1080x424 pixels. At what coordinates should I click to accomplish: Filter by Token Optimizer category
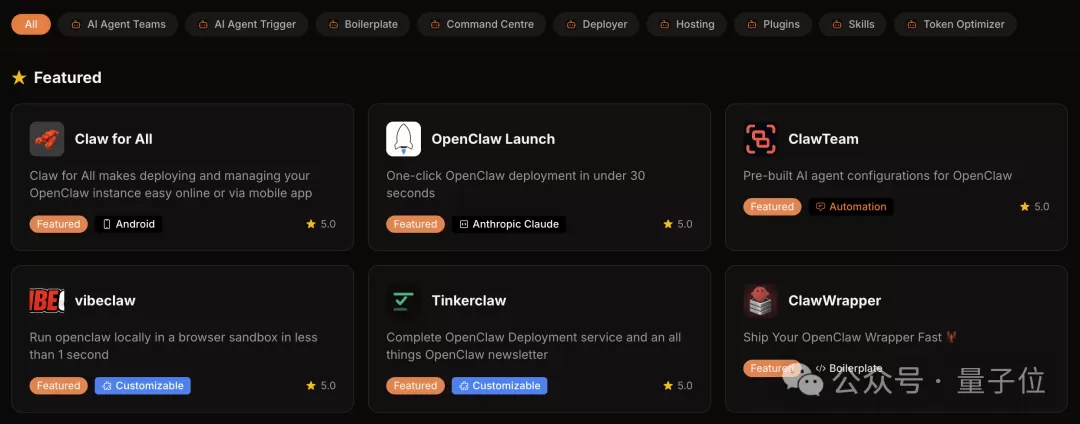point(955,24)
